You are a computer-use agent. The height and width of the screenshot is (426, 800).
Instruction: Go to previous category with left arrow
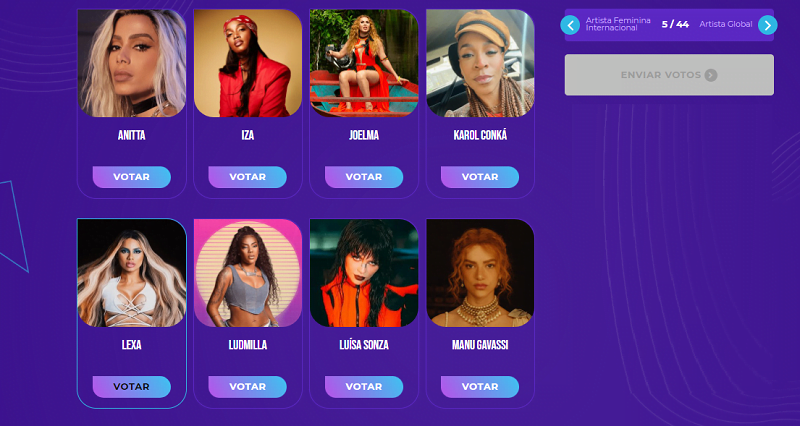[570, 25]
